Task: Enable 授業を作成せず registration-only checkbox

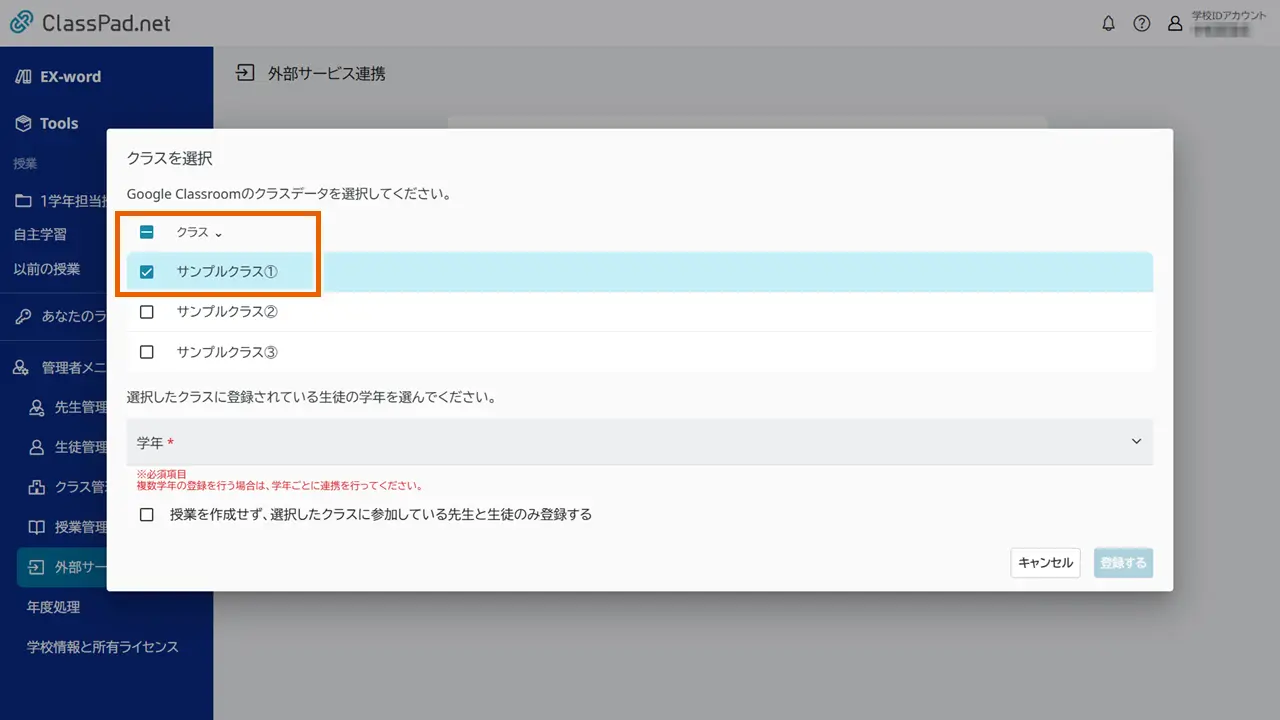Action: click(x=146, y=514)
